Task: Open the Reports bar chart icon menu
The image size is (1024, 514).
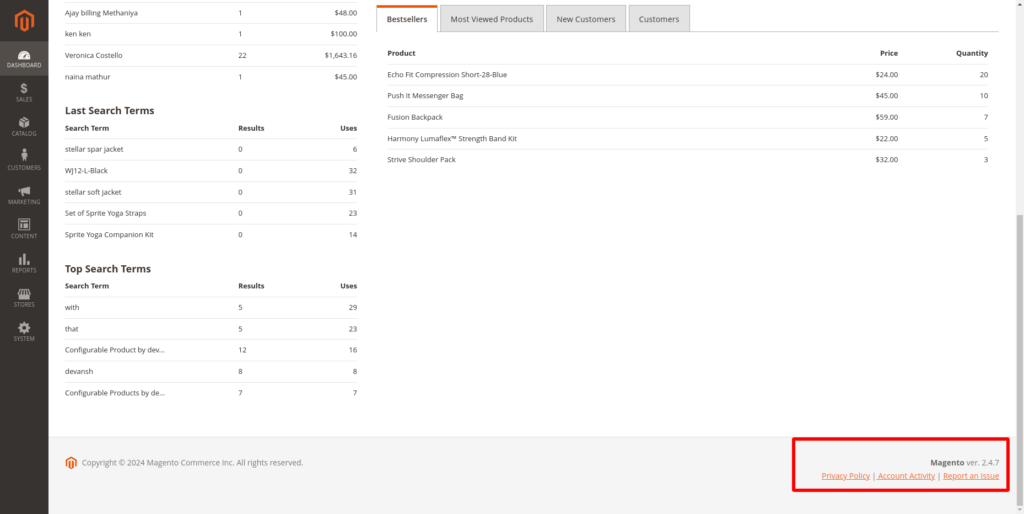Action: tap(24, 263)
